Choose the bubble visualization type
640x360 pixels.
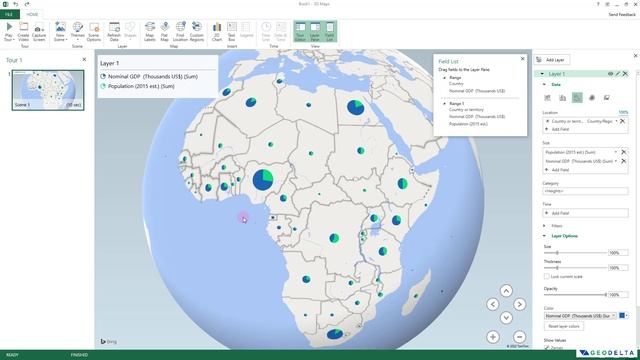coord(577,98)
